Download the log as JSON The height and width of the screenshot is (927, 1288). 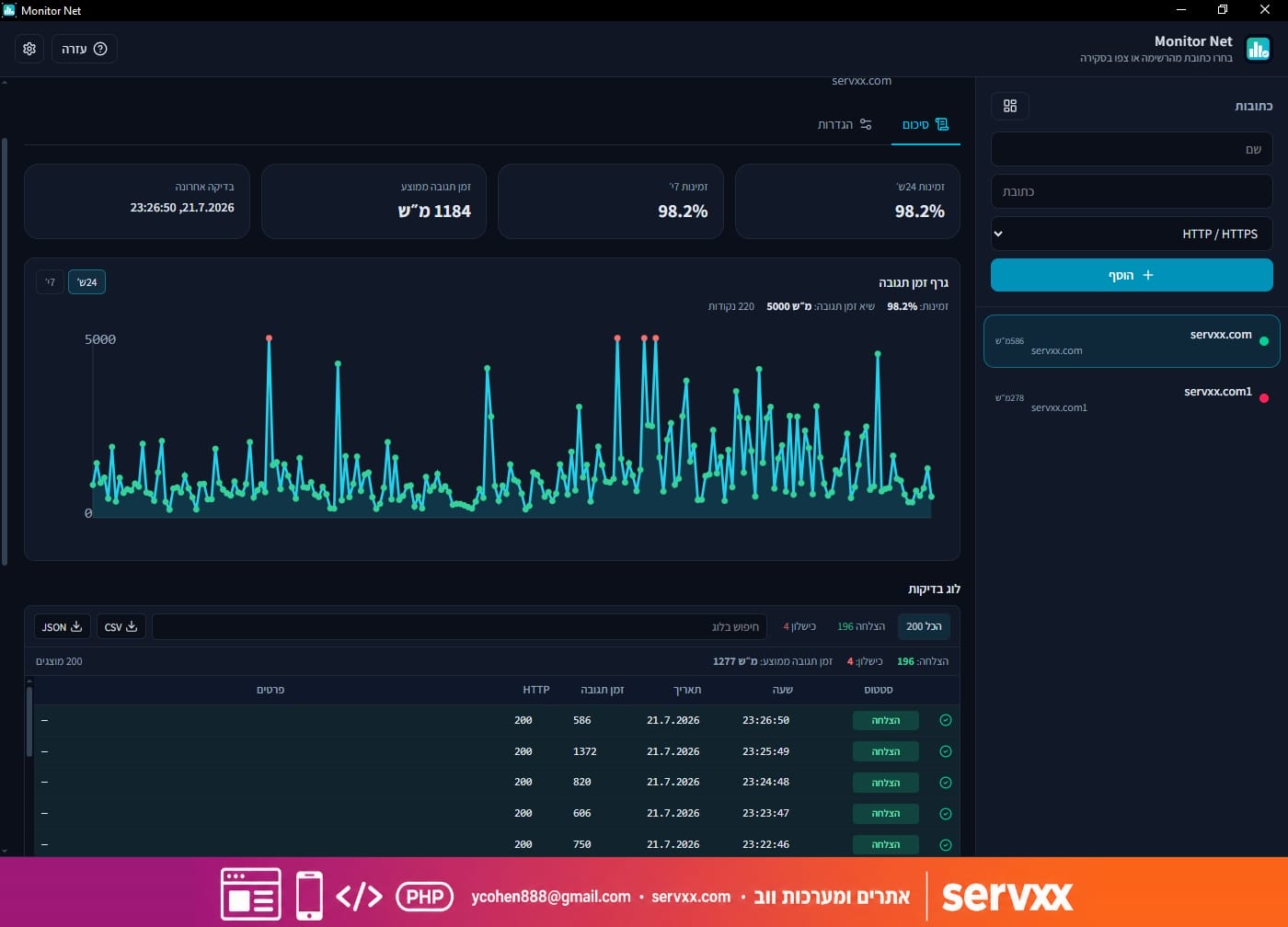(63, 626)
